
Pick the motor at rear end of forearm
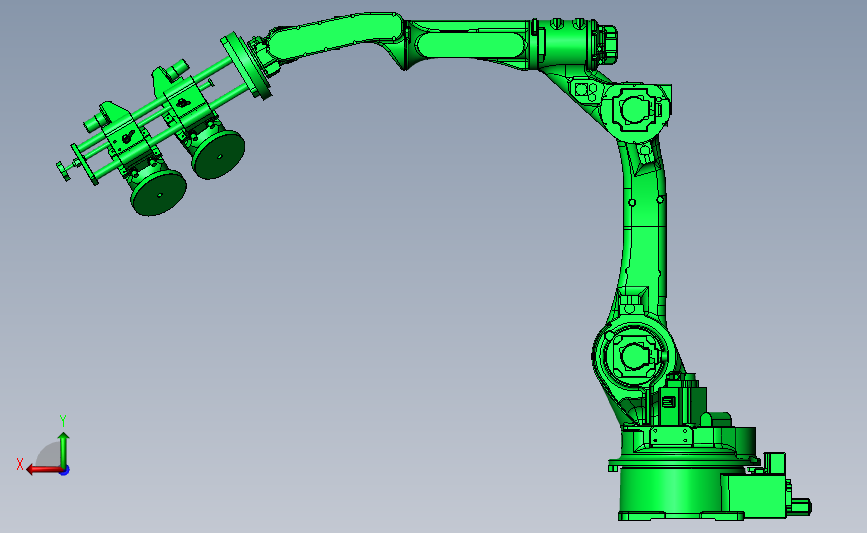tap(605, 43)
